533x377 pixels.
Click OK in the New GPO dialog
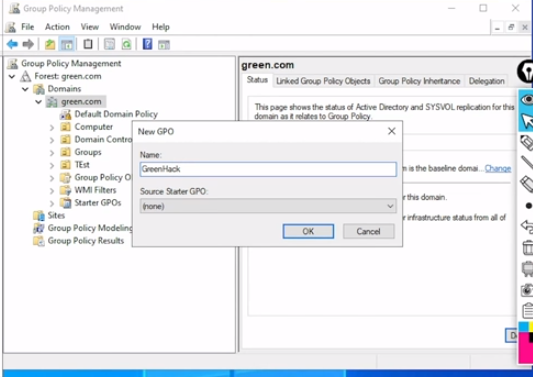pos(308,232)
